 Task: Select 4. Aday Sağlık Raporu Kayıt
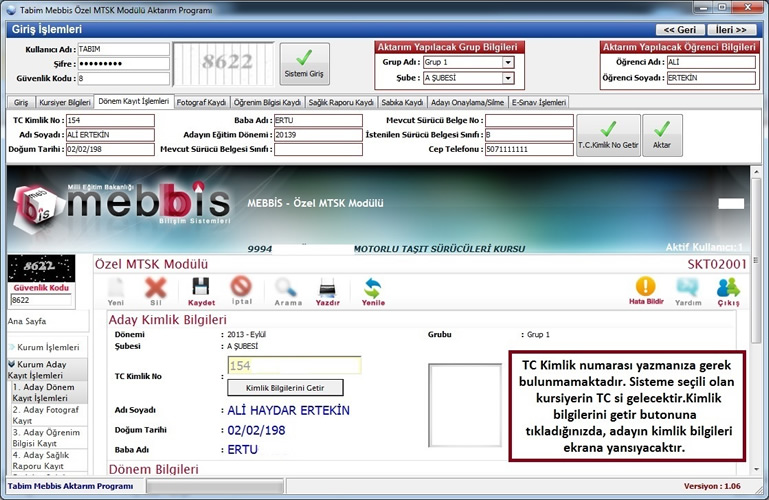click(x=50, y=460)
